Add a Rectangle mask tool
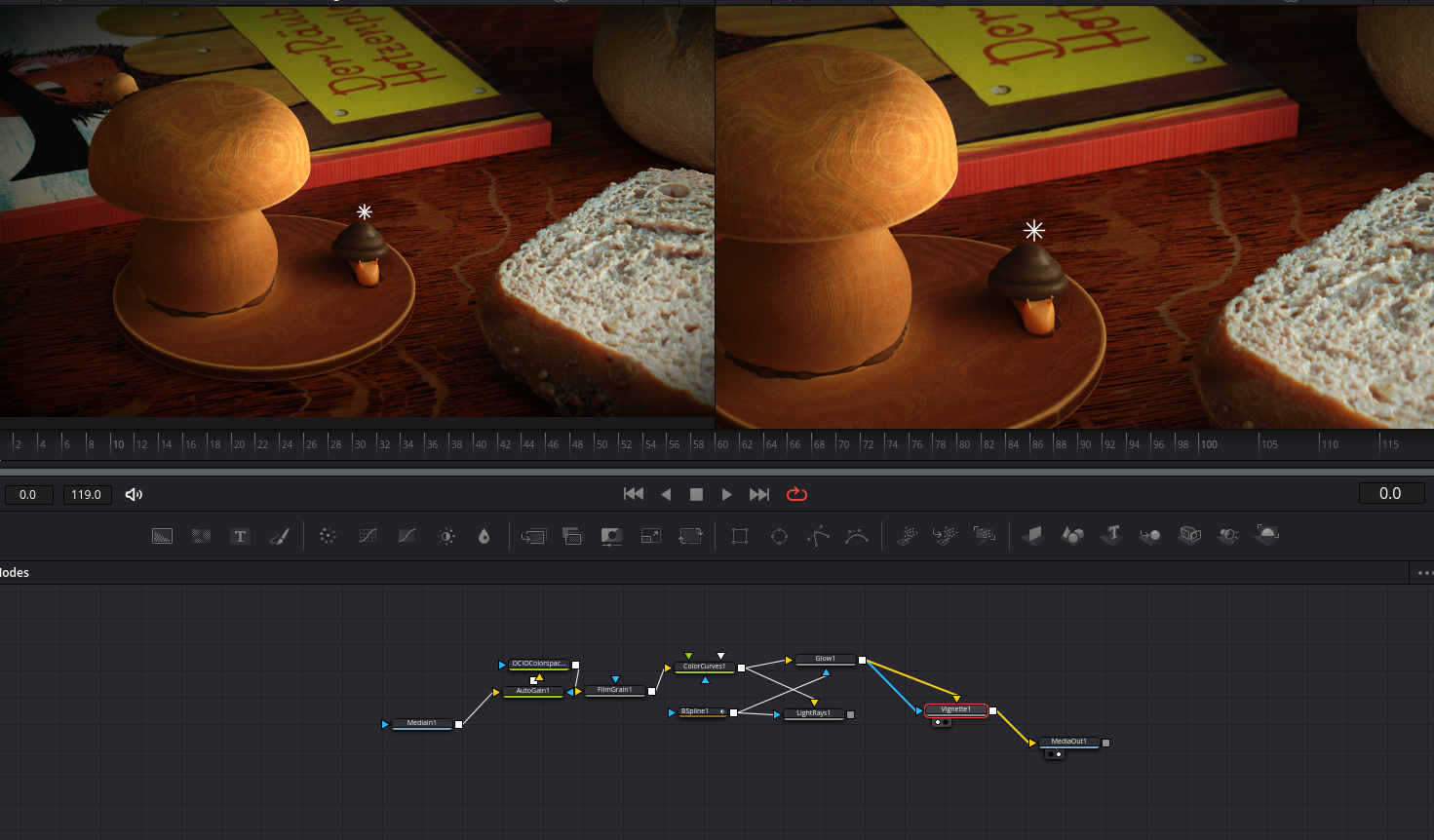The image size is (1434, 840). (740, 536)
